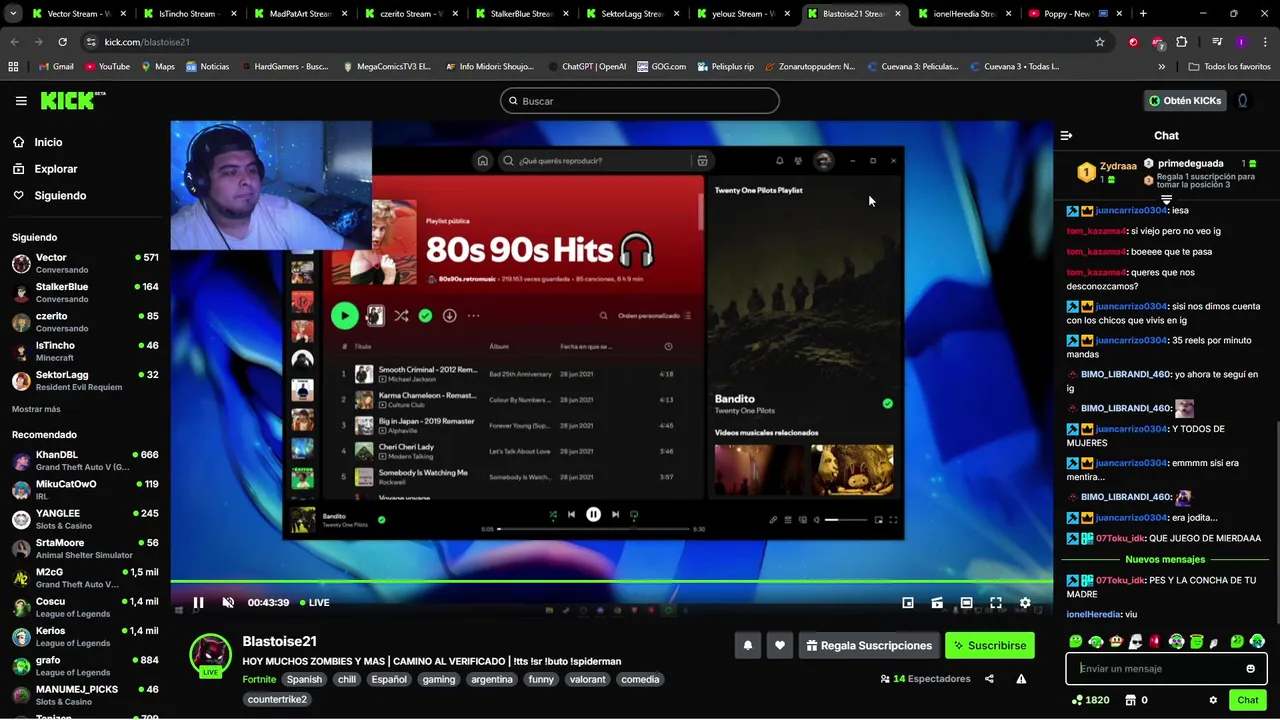1280x720 pixels.
Task: Open YouTube bookmark
Action: [x=107, y=67]
